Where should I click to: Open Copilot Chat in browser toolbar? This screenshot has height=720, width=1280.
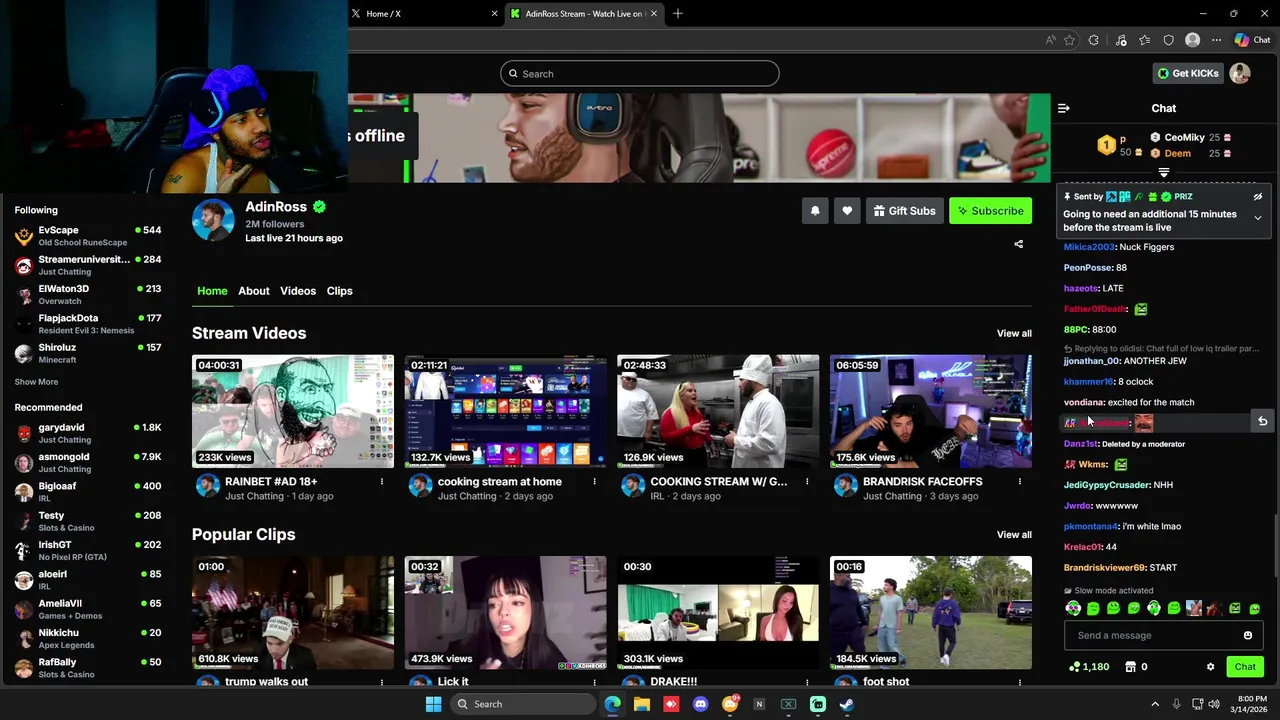click(x=1252, y=41)
